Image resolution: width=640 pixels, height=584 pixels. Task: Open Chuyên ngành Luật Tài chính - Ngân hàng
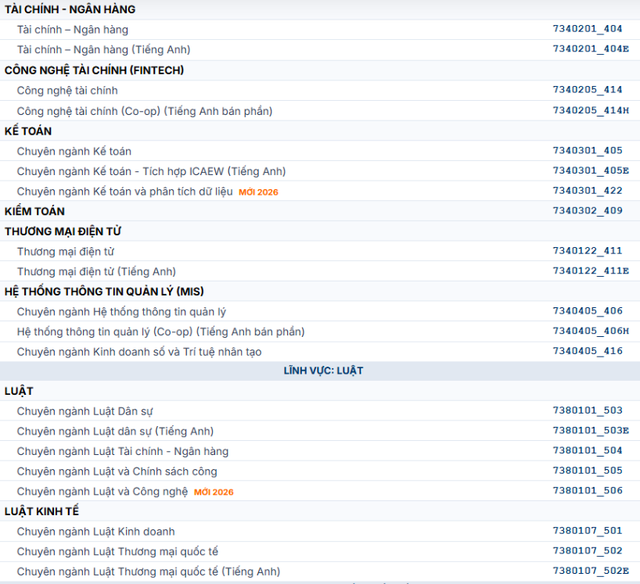(x=122, y=451)
